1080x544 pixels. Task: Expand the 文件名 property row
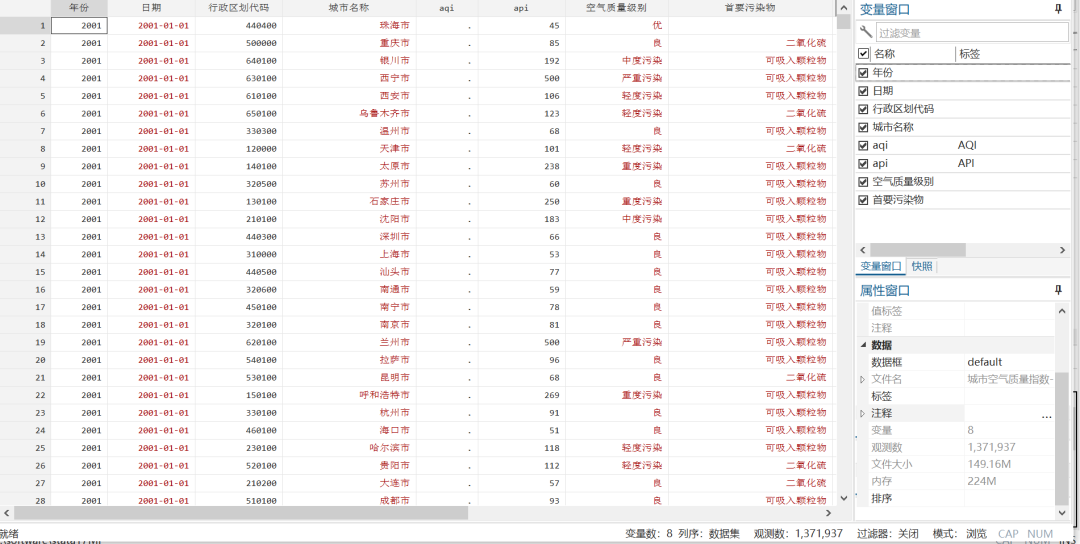coord(862,379)
